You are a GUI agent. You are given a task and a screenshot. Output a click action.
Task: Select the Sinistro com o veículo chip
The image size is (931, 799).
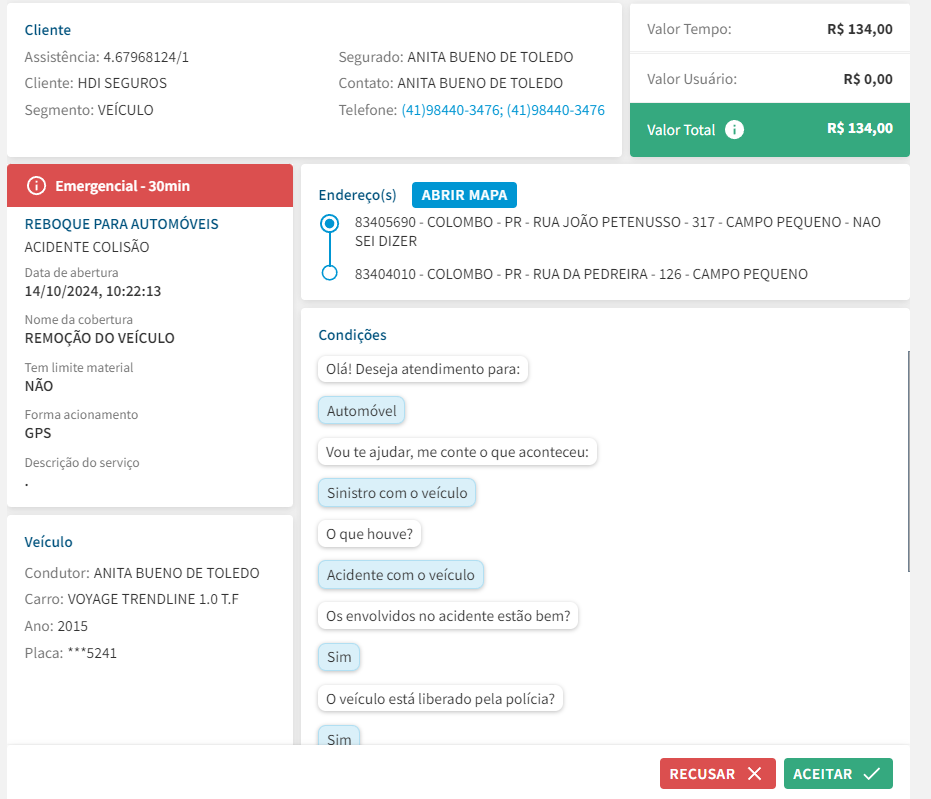(x=397, y=493)
